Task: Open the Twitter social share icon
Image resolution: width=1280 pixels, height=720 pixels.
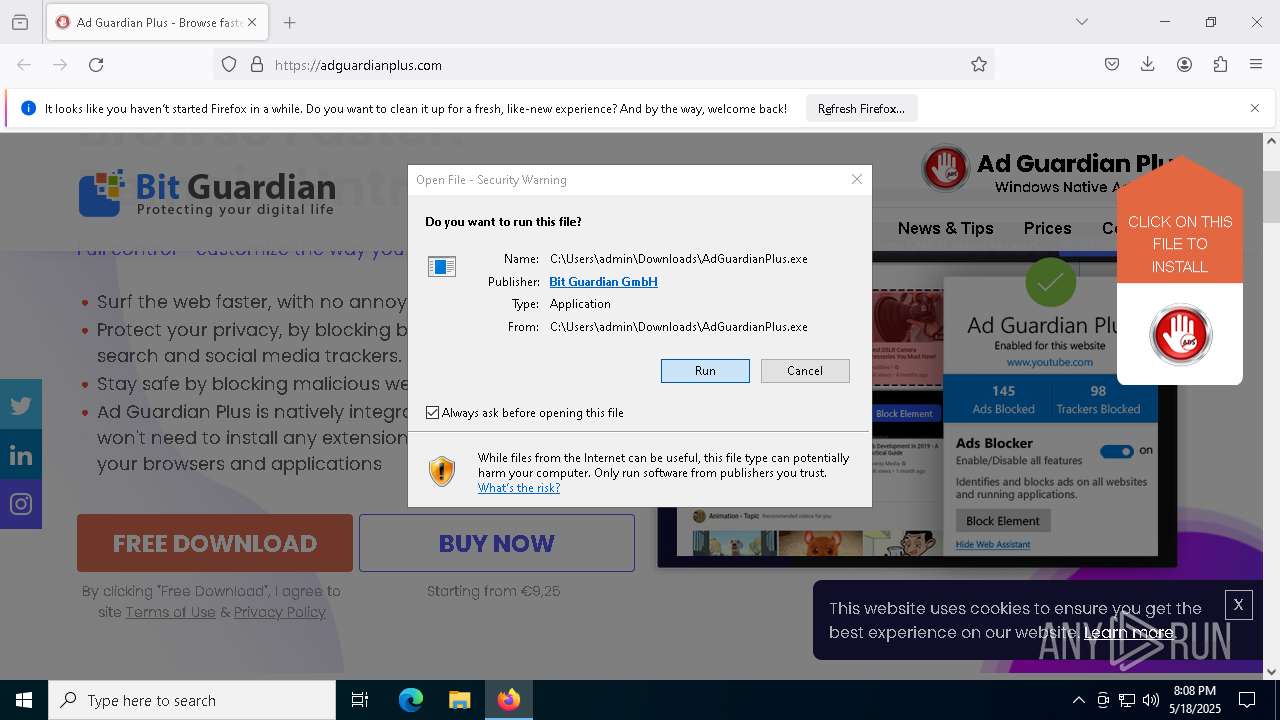Action: [x=21, y=405]
